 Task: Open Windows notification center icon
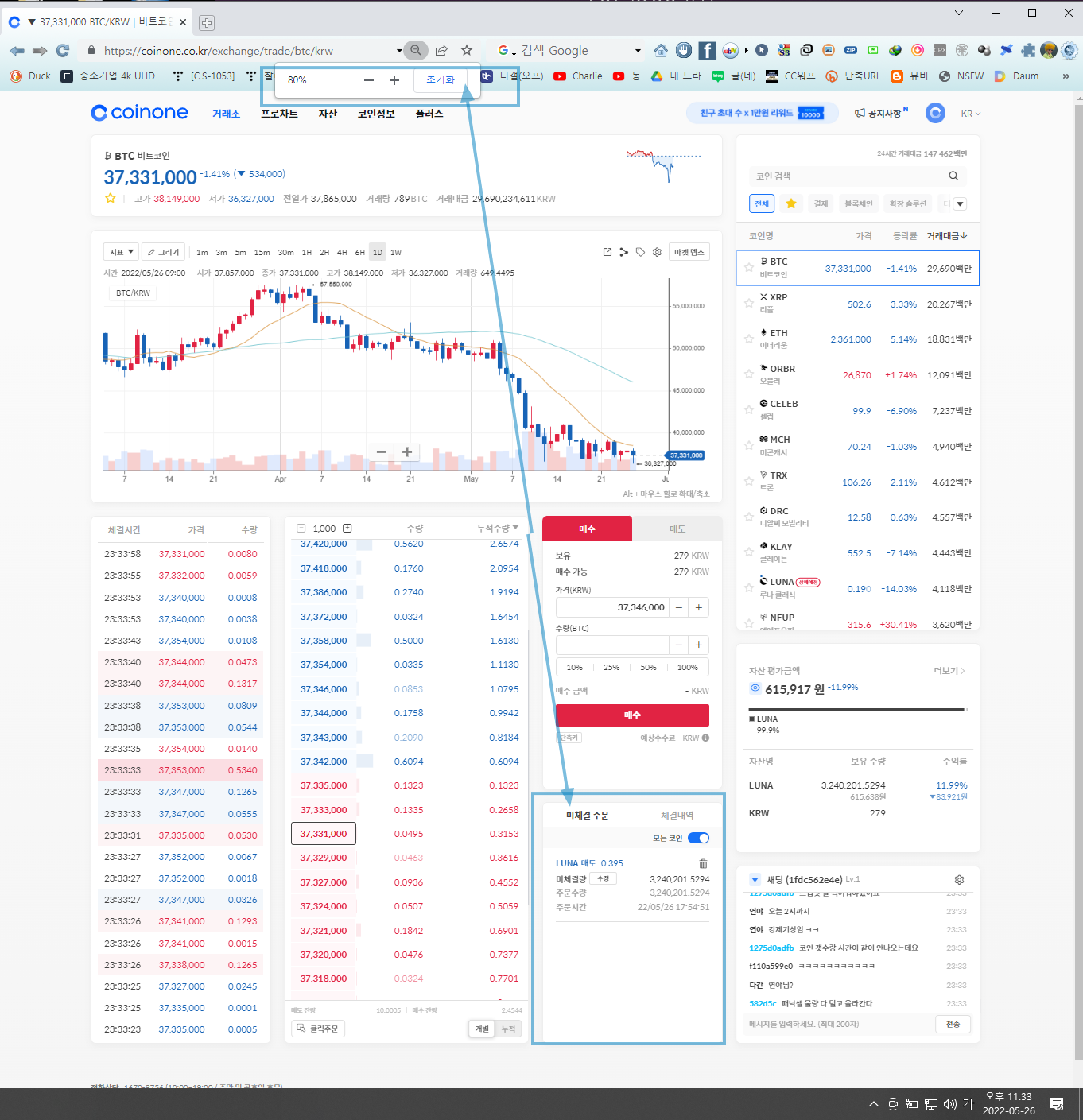coord(1057,1104)
